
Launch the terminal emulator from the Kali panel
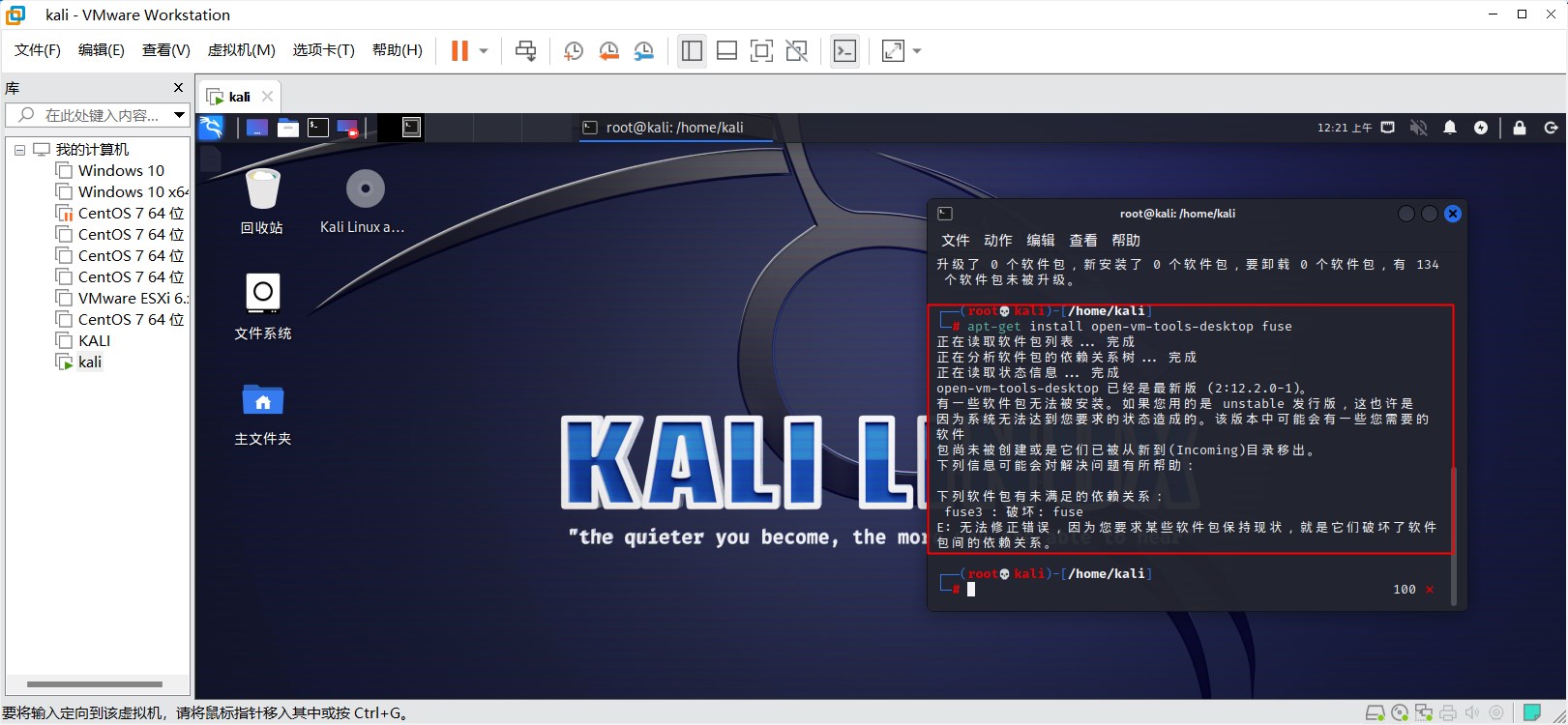[318, 127]
